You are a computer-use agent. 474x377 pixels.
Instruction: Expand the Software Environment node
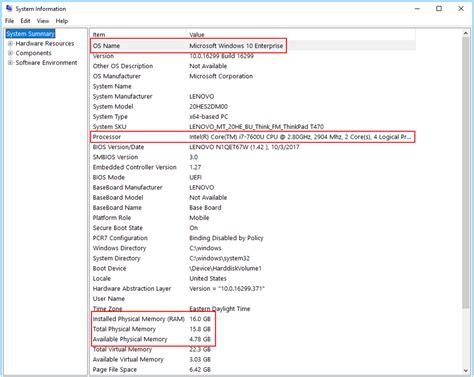(x=10, y=63)
